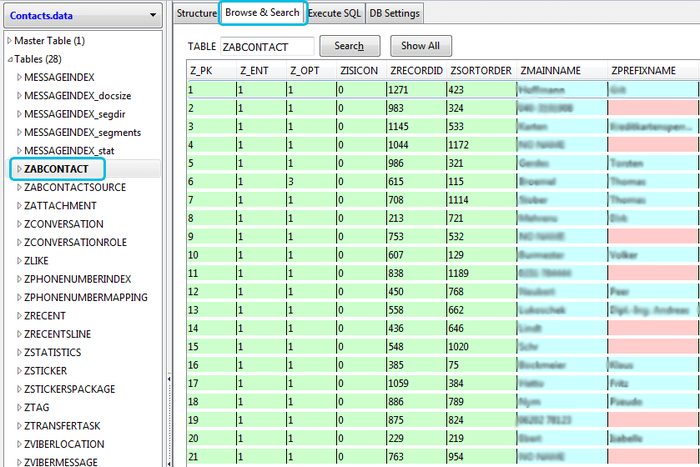Image resolution: width=700 pixels, height=467 pixels.
Task: Click ZRECORDID cell with value 213
Action: tap(417, 218)
